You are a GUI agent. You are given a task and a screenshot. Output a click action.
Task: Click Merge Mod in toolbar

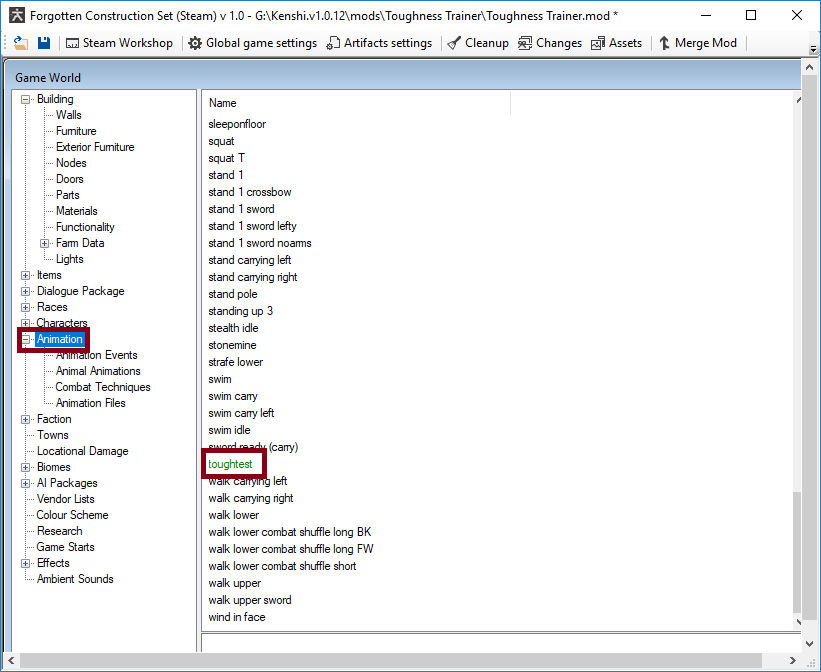click(x=698, y=43)
